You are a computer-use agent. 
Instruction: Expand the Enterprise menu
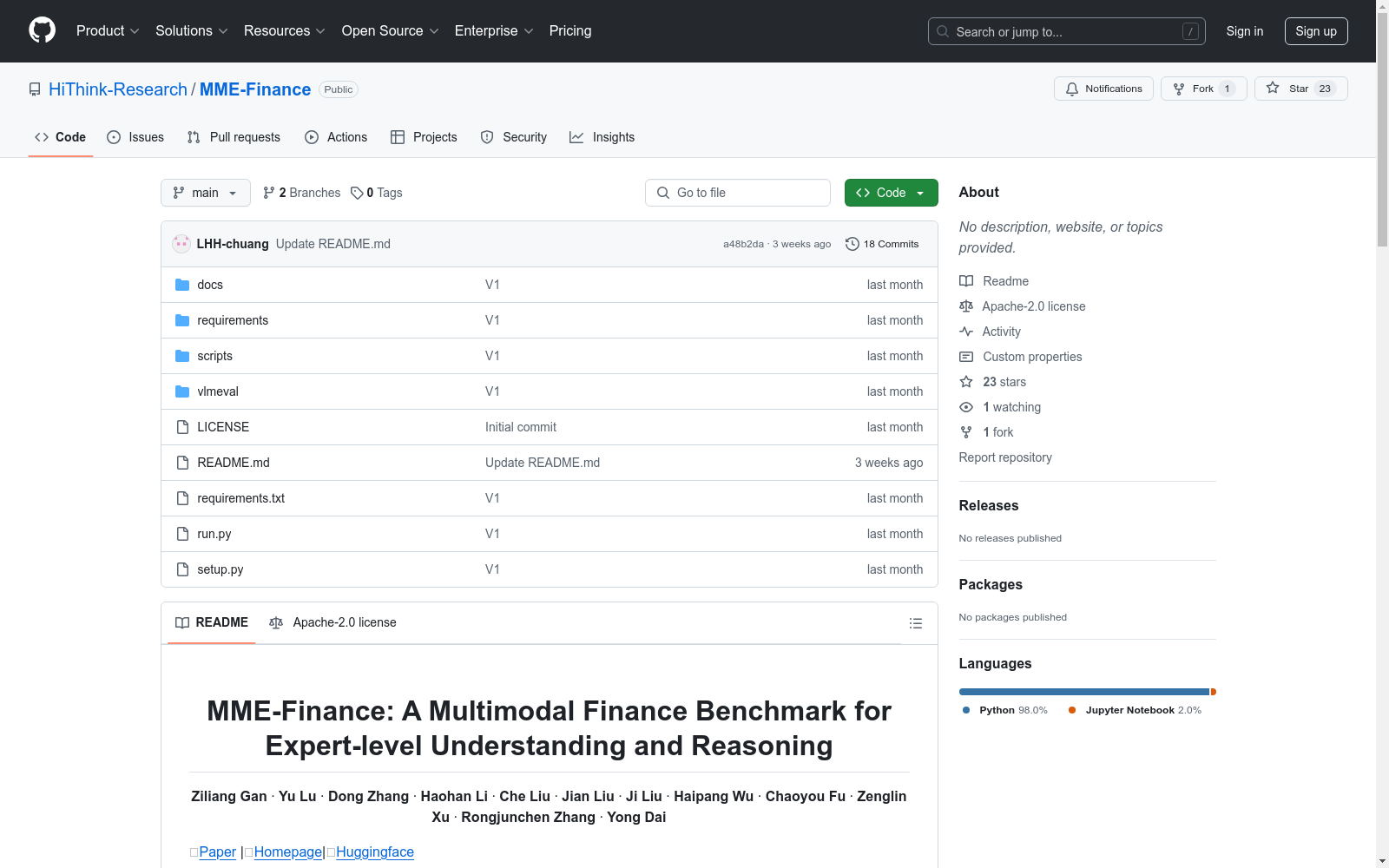click(494, 30)
